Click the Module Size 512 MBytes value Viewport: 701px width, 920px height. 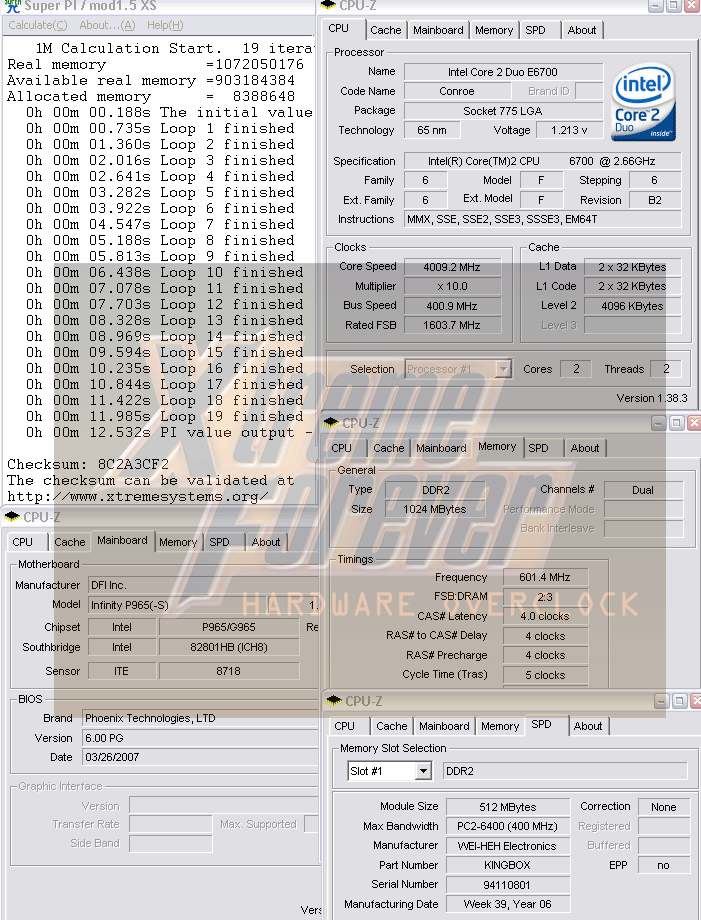click(507, 807)
